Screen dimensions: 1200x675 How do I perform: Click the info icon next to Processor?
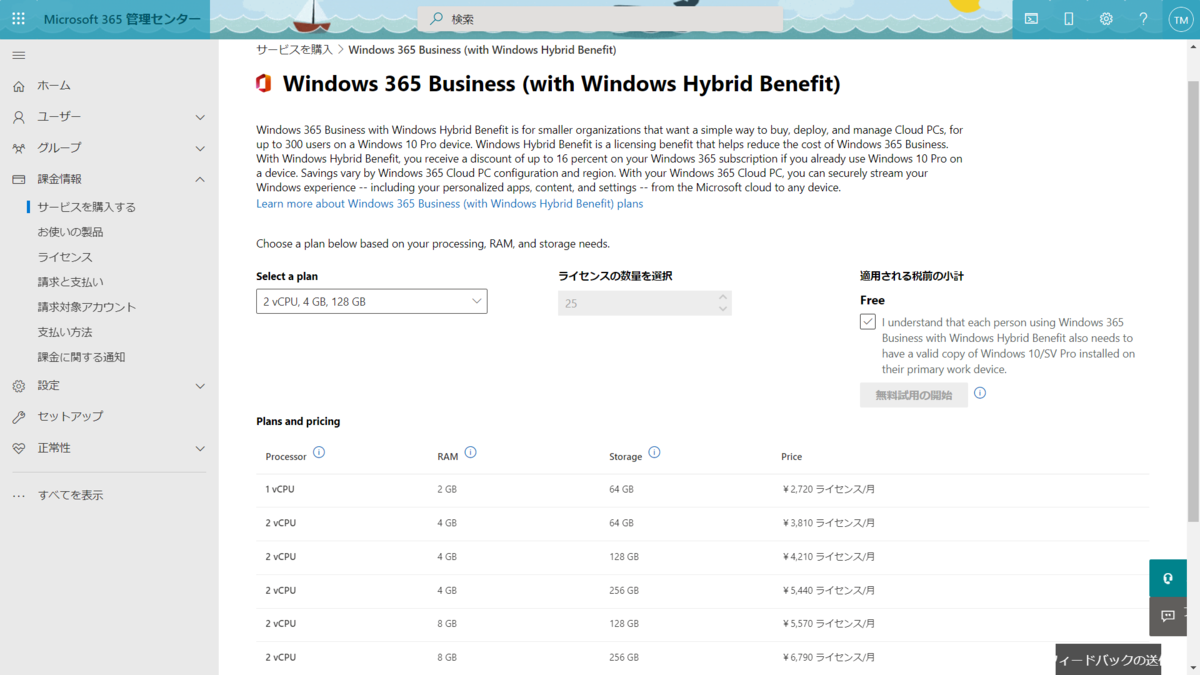pos(319,452)
